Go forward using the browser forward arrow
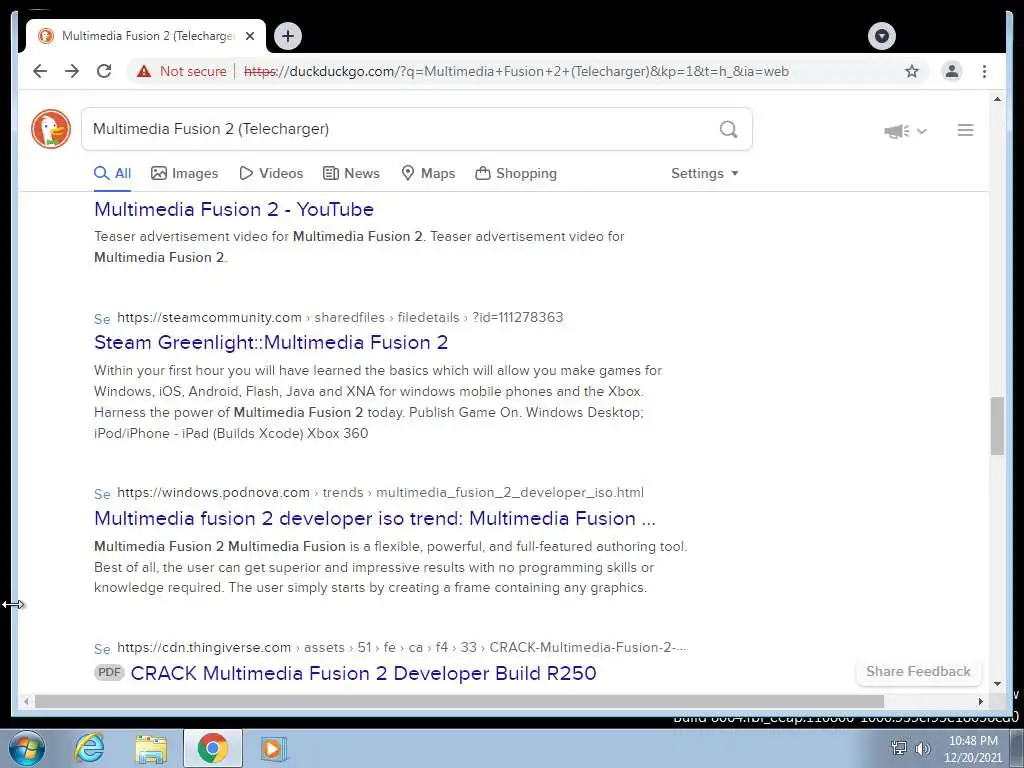Image resolution: width=1024 pixels, height=768 pixels. (72, 71)
